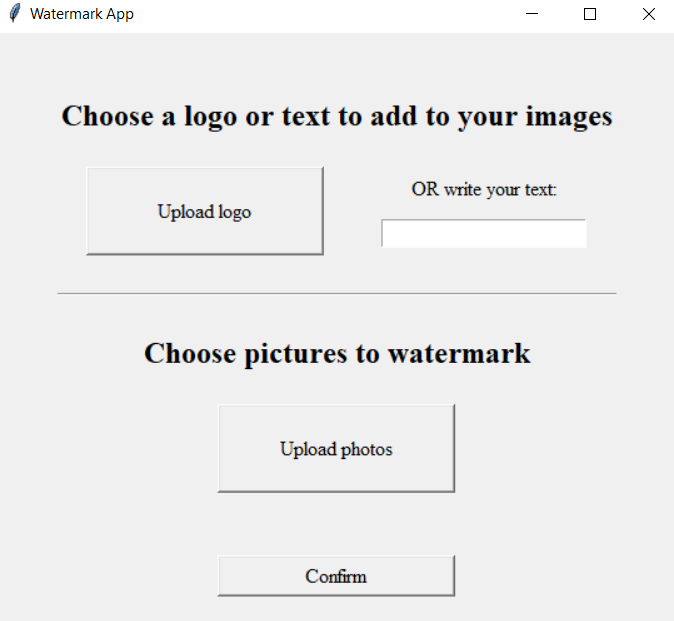The width and height of the screenshot is (674, 621).
Task: Click the word "images" in the top heading
Action: click(569, 116)
